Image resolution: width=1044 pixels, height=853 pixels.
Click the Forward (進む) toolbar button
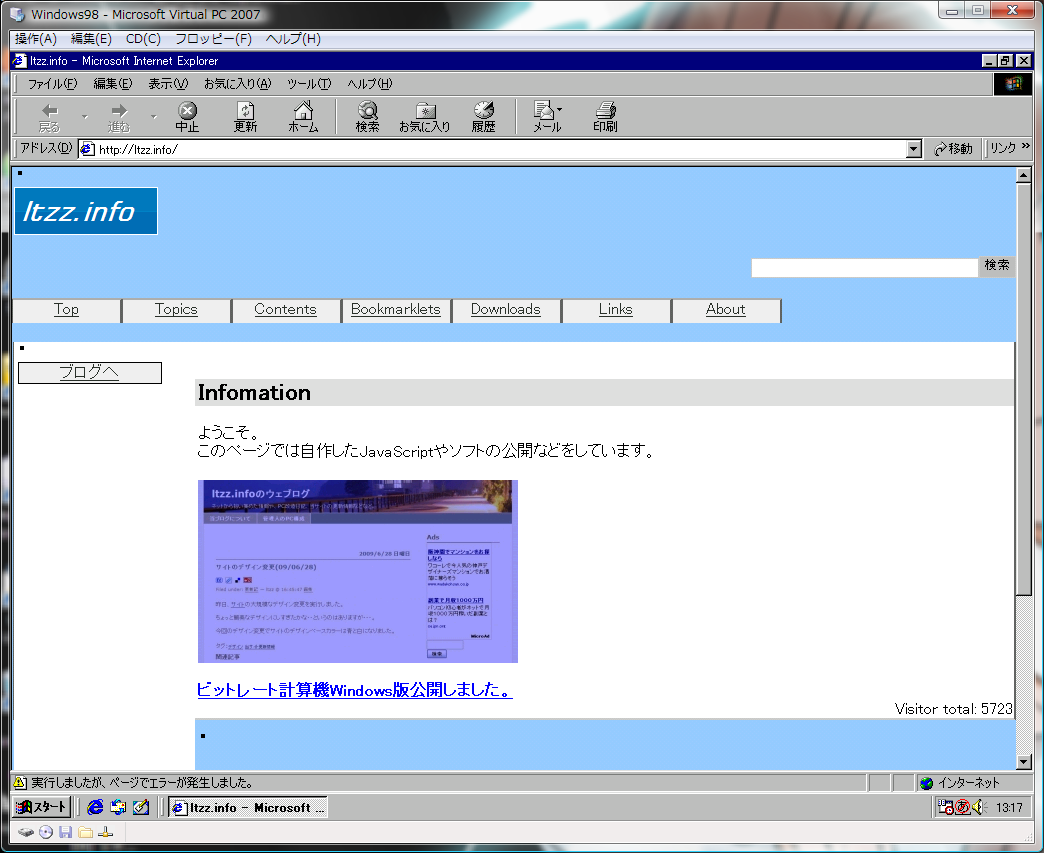click(x=119, y=117)
